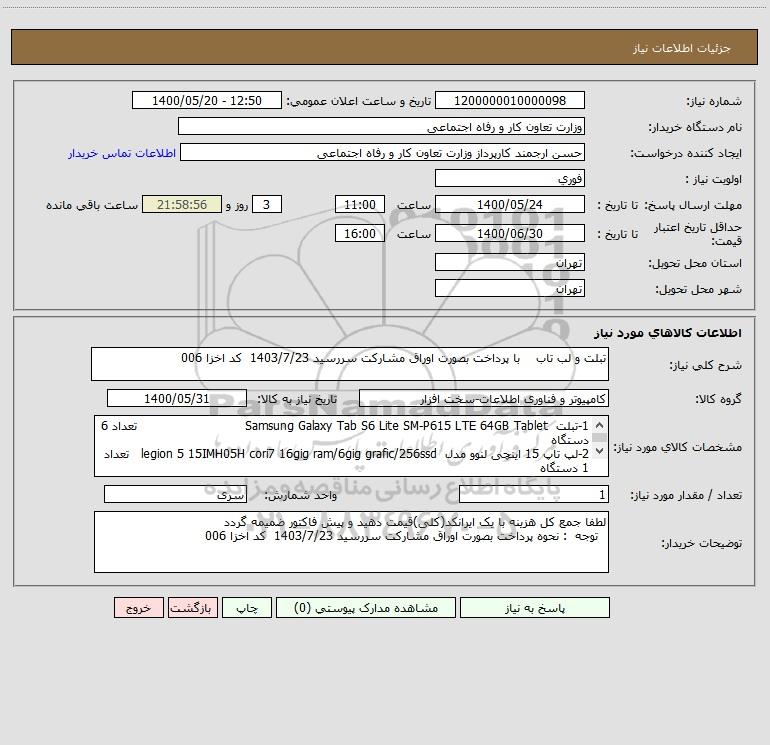This screenshot has height=745, width=770.
Task: Open اطلاعات تماس خریدار link
Action: click(x=122, y=153)
